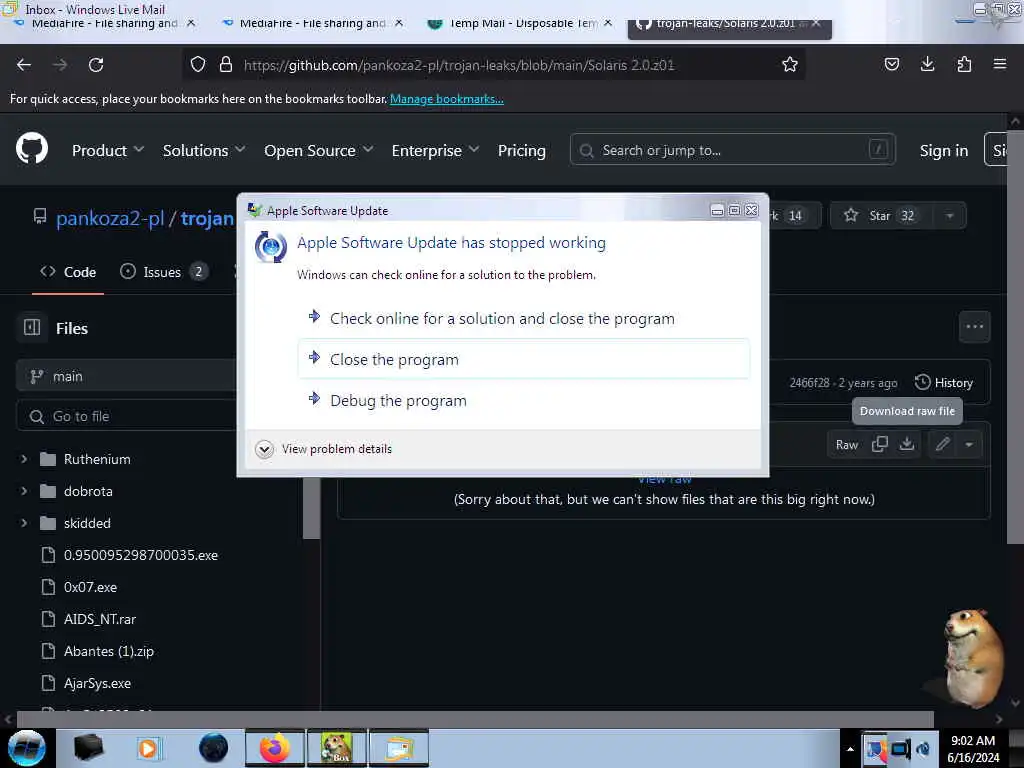Expand the Enterprise dropdown menu
Image resolution: width=1024 pixels, height=768 pixels.
click(x=435, y=150)
